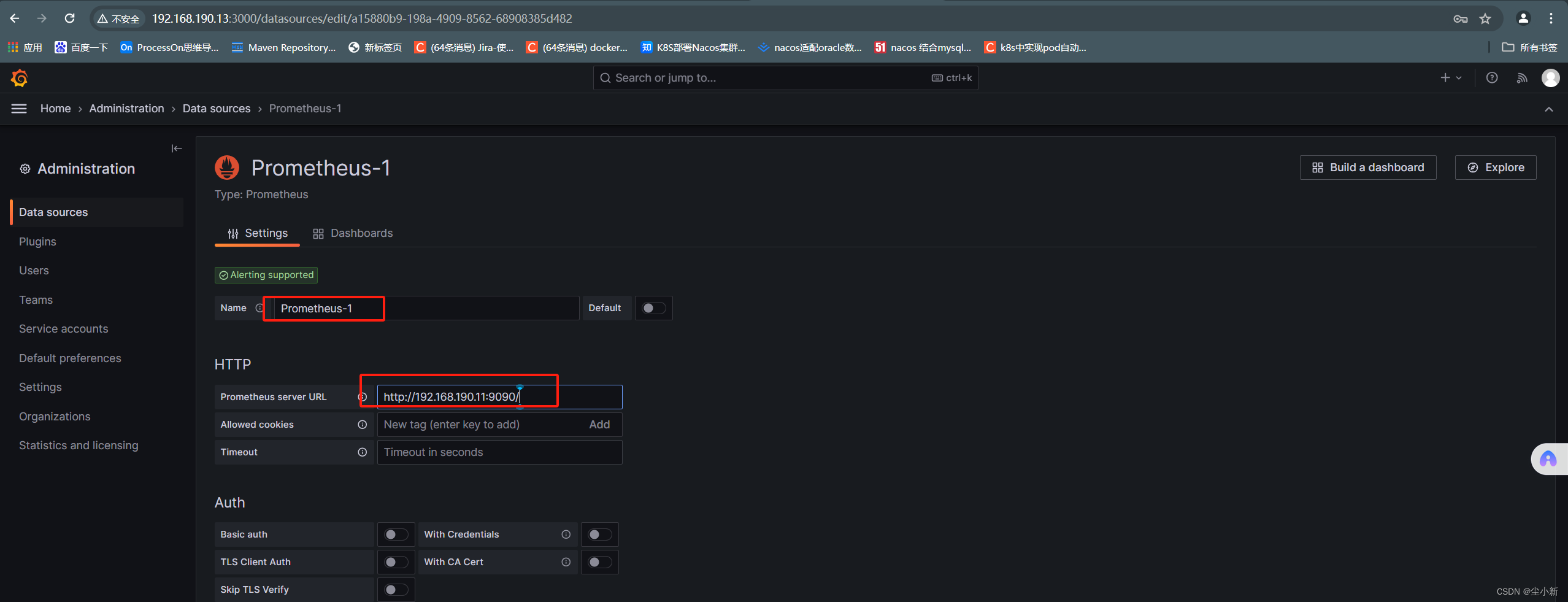The height and width of the screenshot is (602, 1568).
Task: Bookmark page using the star icon
Action: pos(1485,19)
